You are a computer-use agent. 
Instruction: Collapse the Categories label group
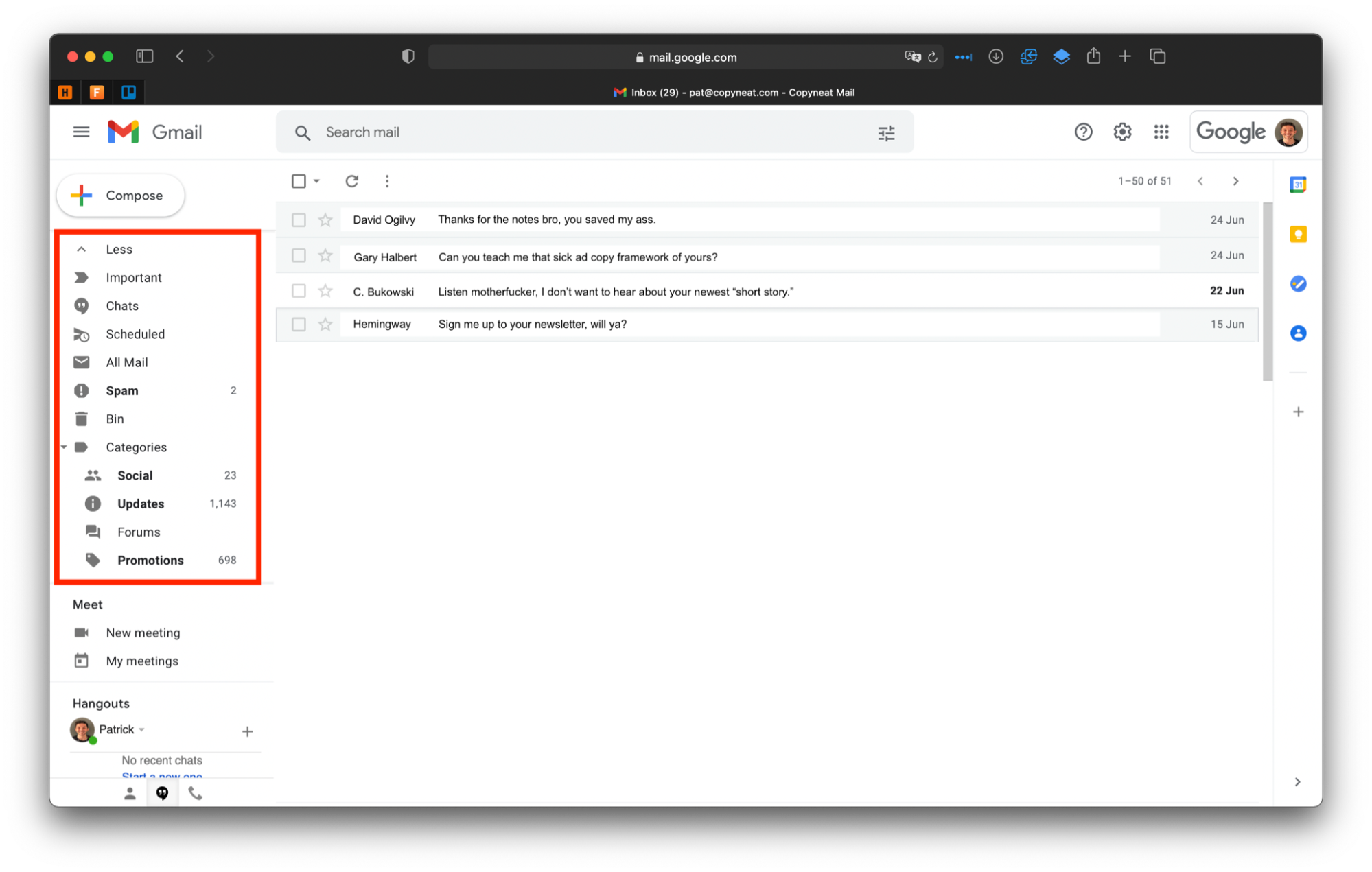pyautogui.click(x=64, y=447)
